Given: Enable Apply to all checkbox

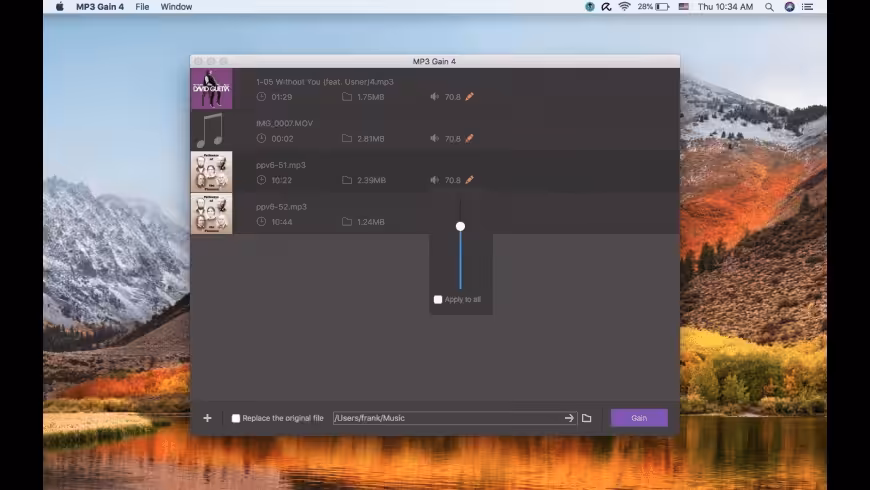Looking at the screenshot, I should pos(438,300).
